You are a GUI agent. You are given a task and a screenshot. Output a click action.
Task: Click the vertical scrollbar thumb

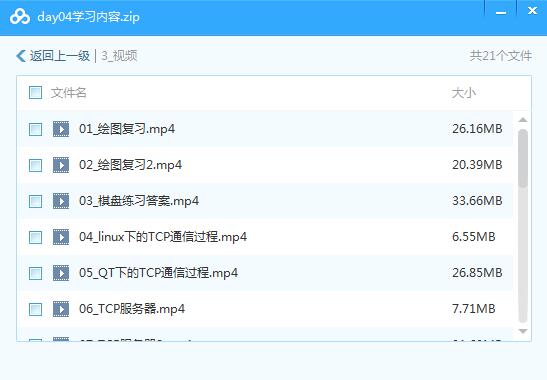tap(523, 158)
